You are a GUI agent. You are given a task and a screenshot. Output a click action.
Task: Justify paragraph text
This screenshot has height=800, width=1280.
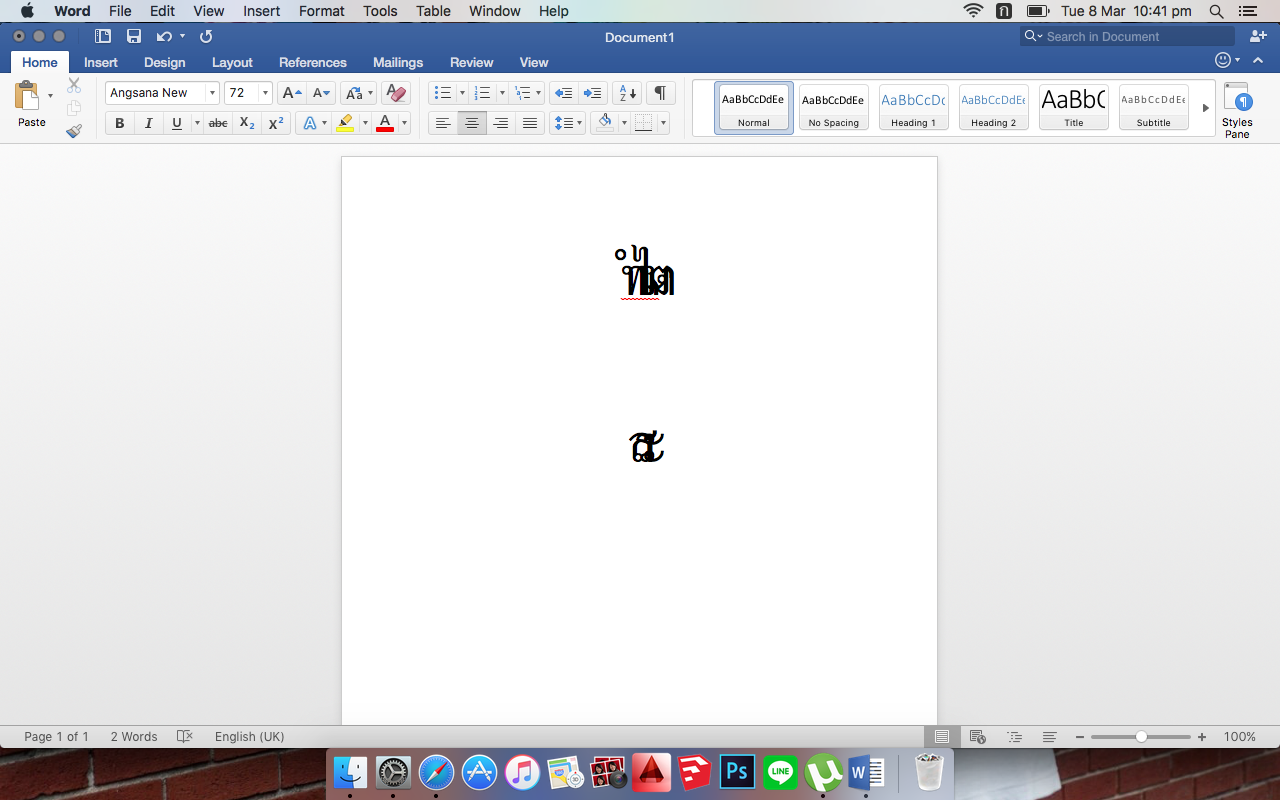pos(530,123)
